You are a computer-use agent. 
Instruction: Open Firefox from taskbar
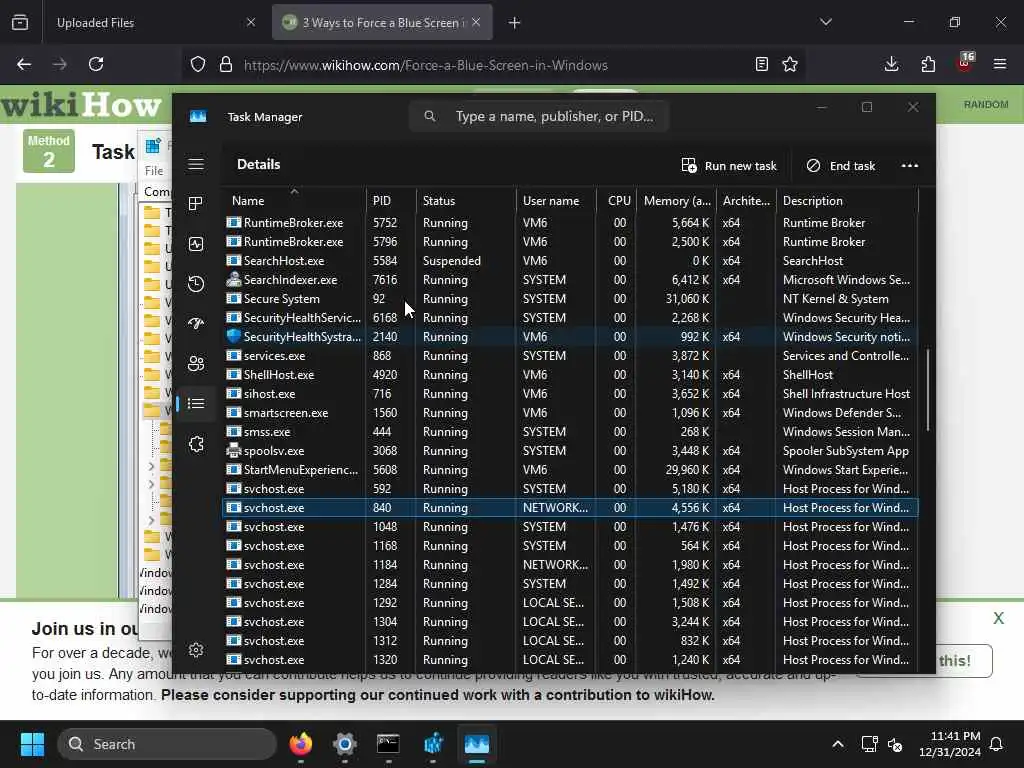(x=301, y=744)
